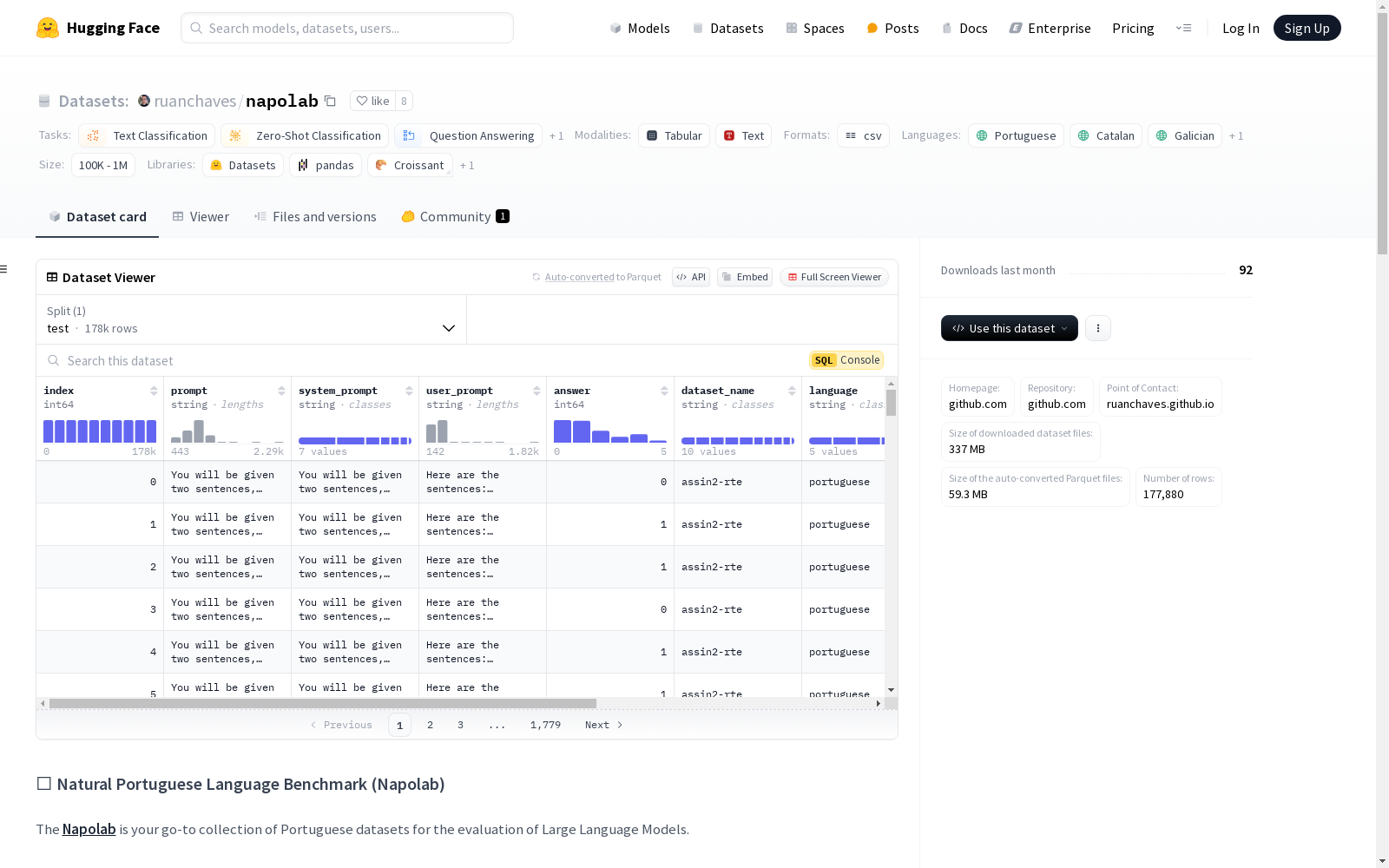
Task: Open the Datasets library tag
Action: (x=243, y=165)
